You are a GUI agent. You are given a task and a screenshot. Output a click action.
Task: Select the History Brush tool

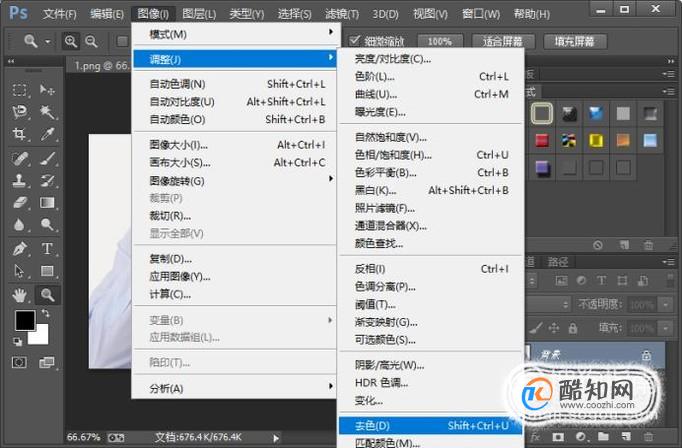click(47, 180)
